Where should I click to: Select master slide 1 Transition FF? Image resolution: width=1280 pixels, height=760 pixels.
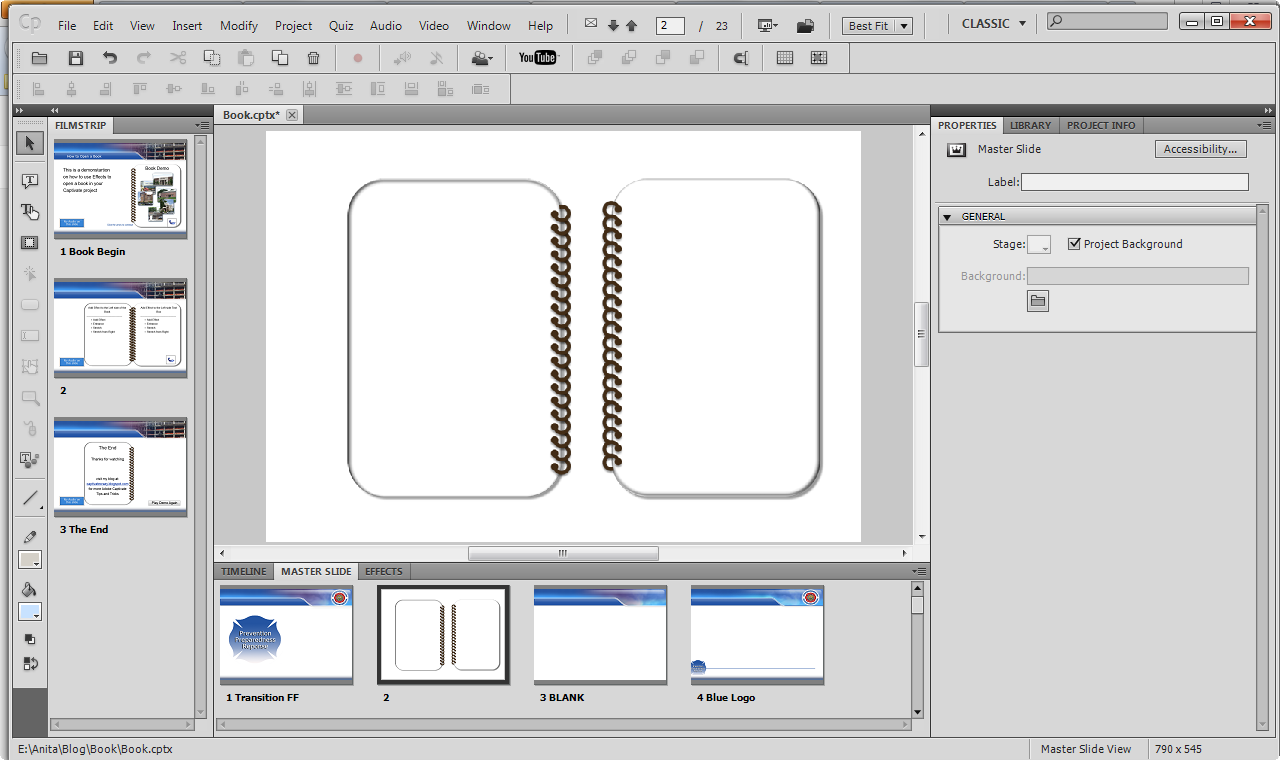click(286, 635)
